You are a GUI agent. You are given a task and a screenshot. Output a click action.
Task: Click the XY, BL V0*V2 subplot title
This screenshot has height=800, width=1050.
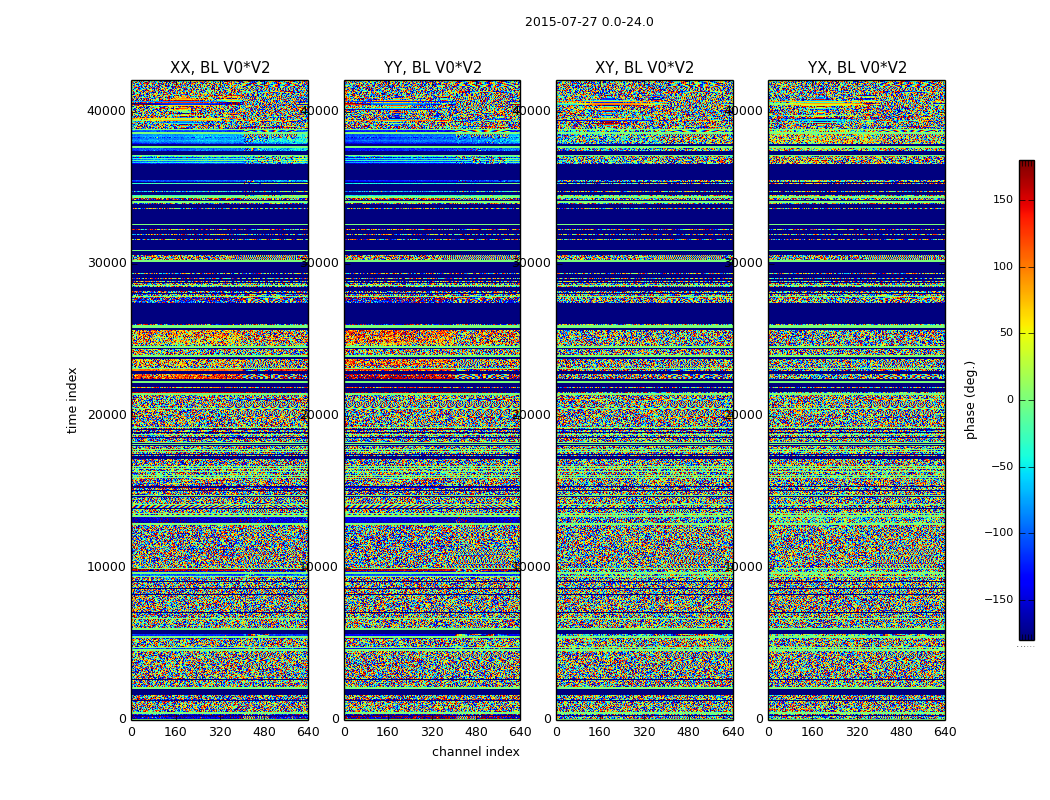[644, 68]
